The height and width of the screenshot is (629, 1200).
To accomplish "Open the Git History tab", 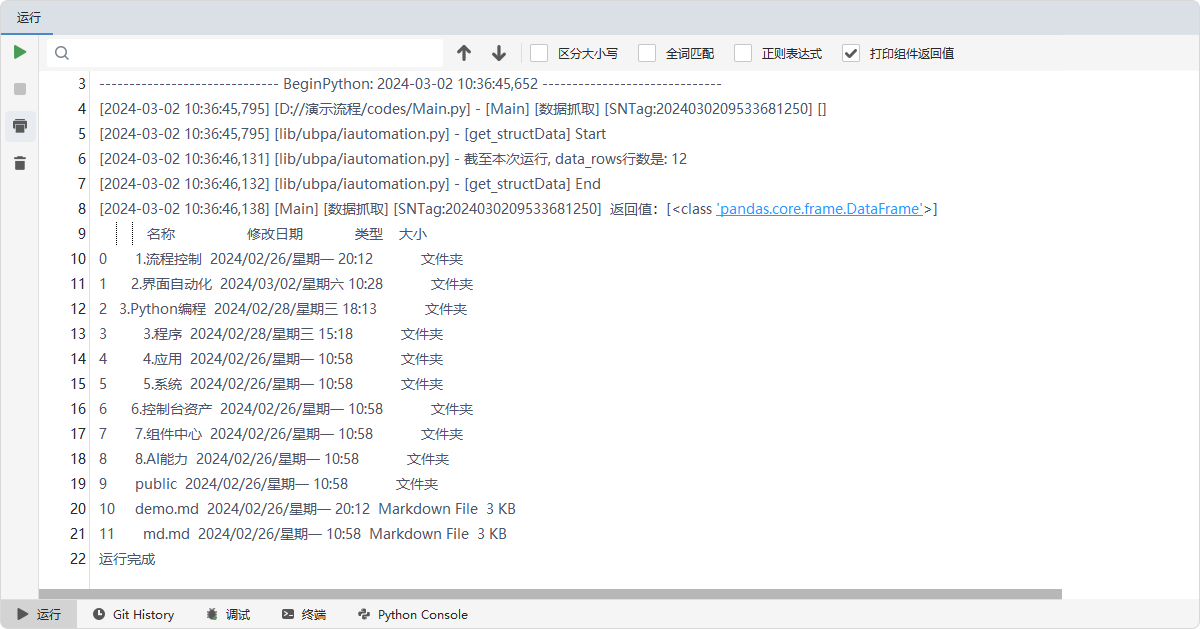I will 133,614.
